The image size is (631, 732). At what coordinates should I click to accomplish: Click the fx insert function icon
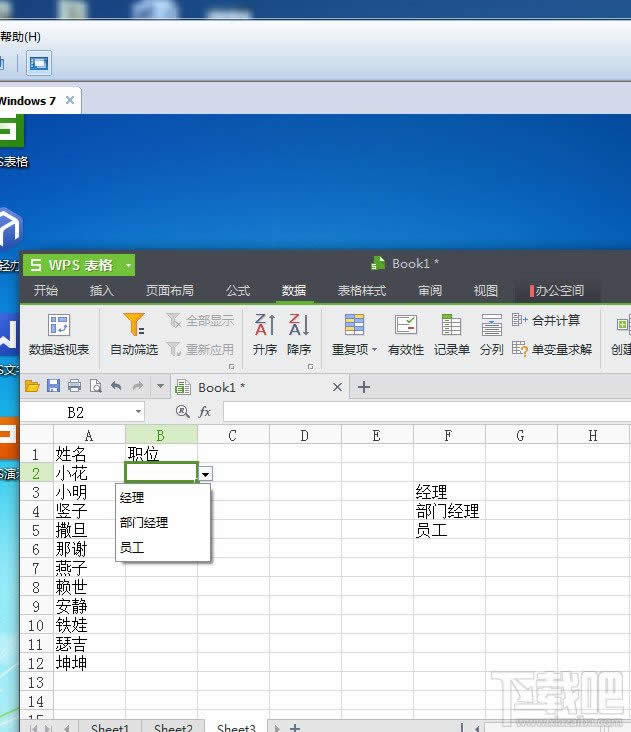204,412
